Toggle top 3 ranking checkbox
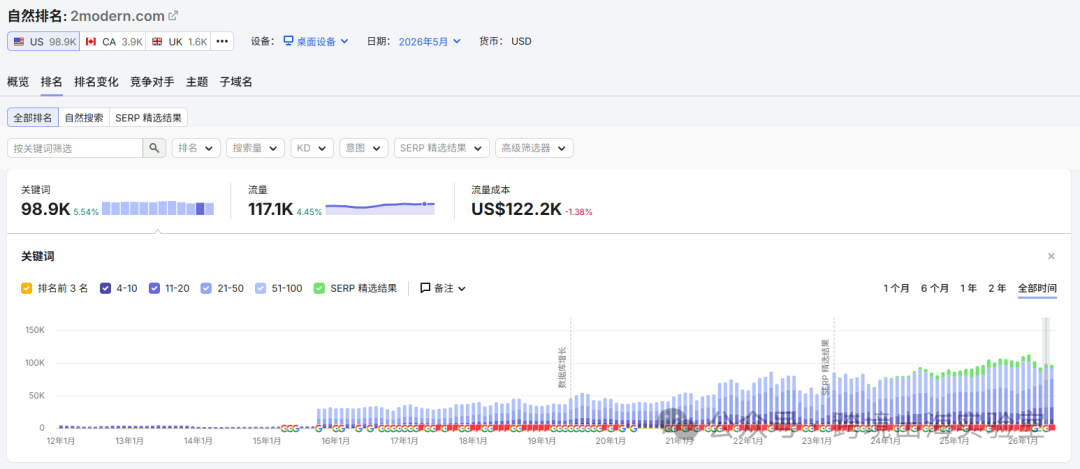Viewport: 1080px width, 469px height. (26, 289)
